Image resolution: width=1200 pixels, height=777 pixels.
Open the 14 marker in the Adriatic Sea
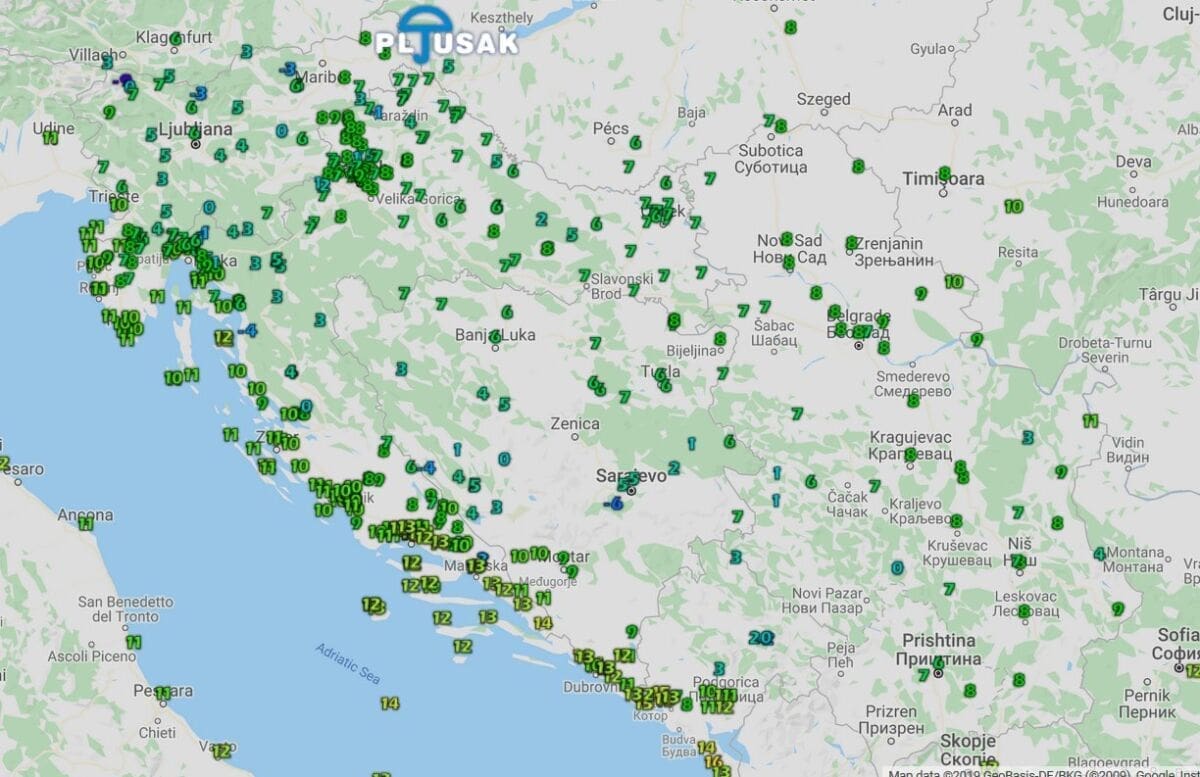[x=389, y=703]
